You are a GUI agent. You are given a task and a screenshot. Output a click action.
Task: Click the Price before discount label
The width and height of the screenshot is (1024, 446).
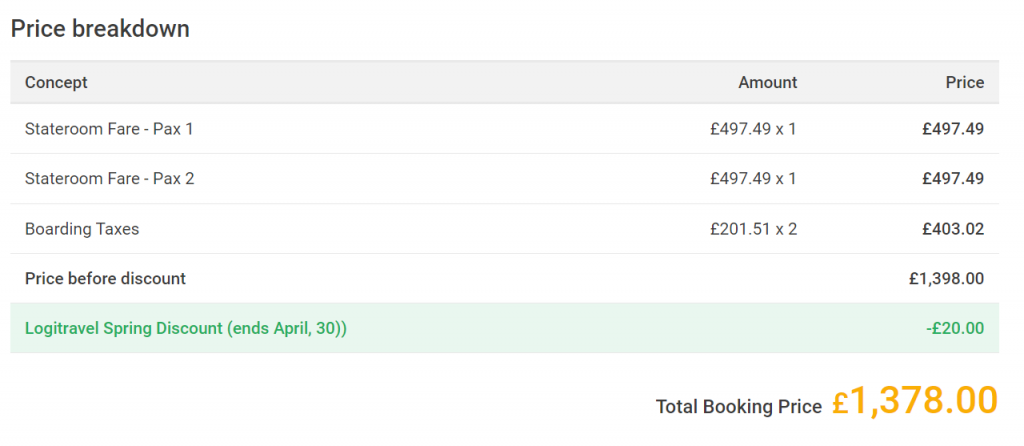(105, 278)
